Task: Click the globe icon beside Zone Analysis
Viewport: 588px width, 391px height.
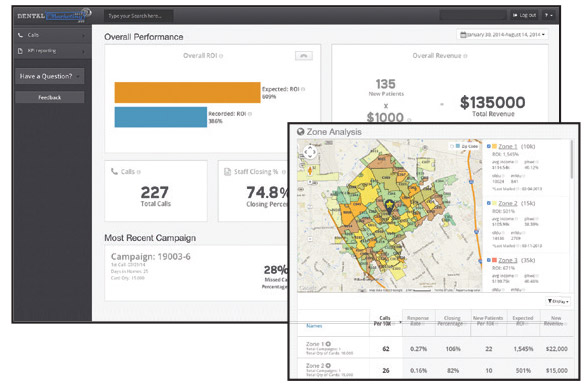Action: (300, 132)
